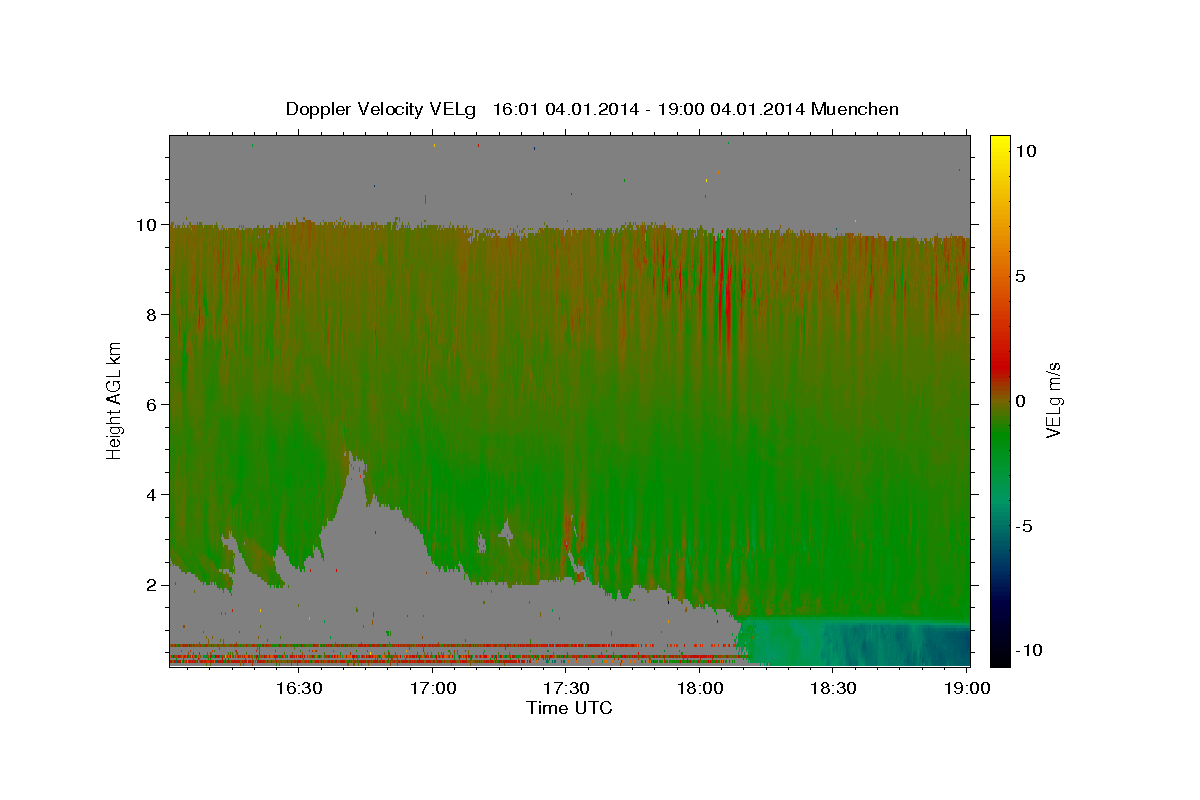This screenshot has width=1200, height=800.
Task: Click the '17:00' time tick label
Action: 433,688
